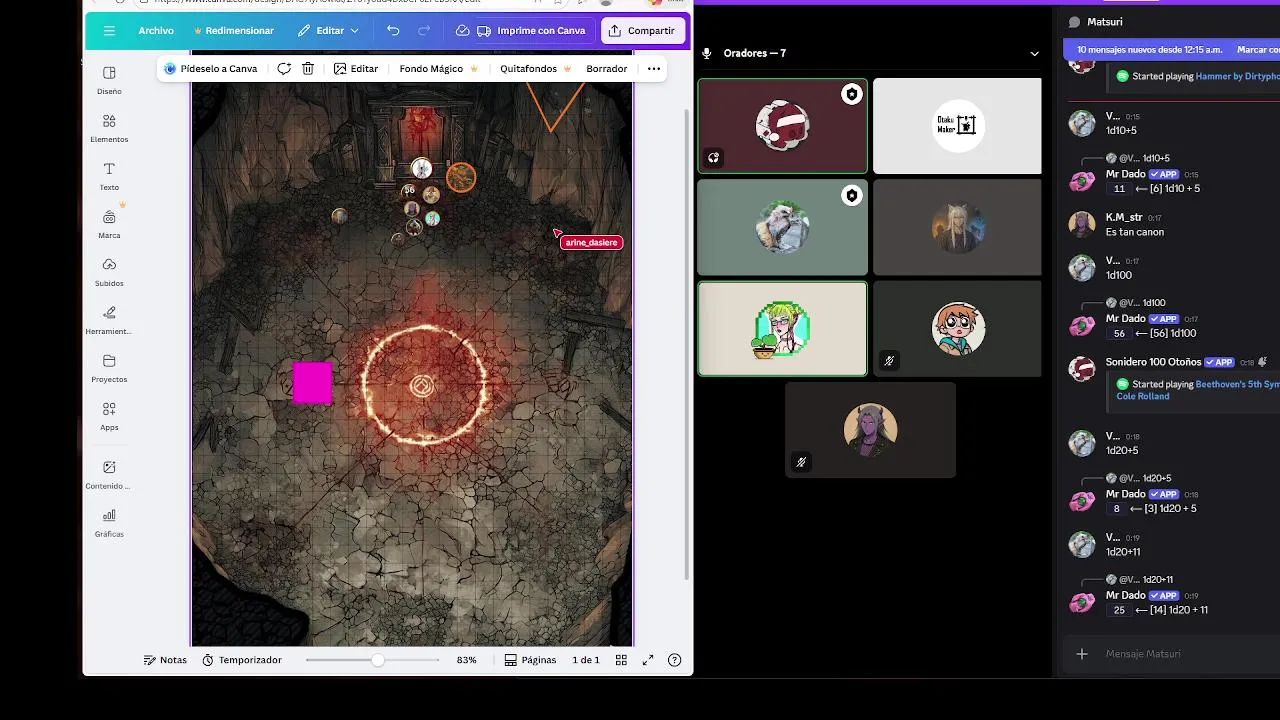Click the glowing fire circle on map

point(424,385)
